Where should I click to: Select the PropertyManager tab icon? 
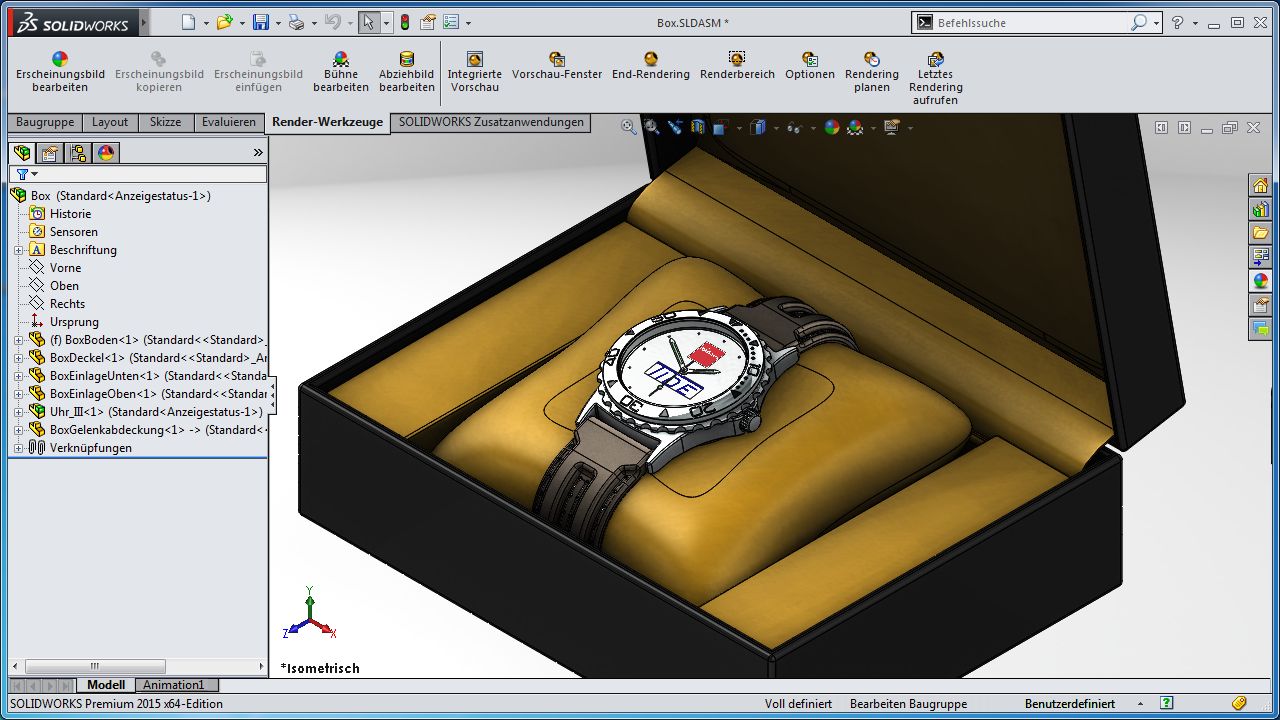pyautogui.click(x=50, y=153)
